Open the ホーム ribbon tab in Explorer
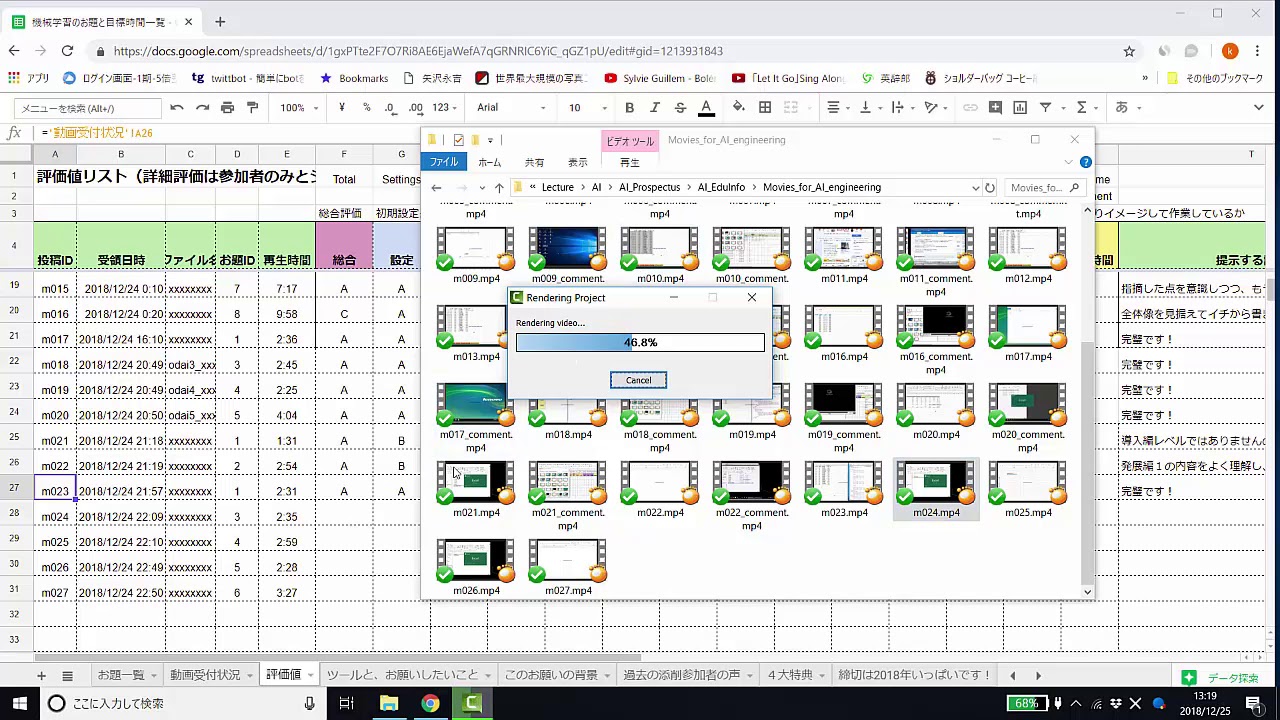Screen dimensions: 1280x720 (489, 162)
